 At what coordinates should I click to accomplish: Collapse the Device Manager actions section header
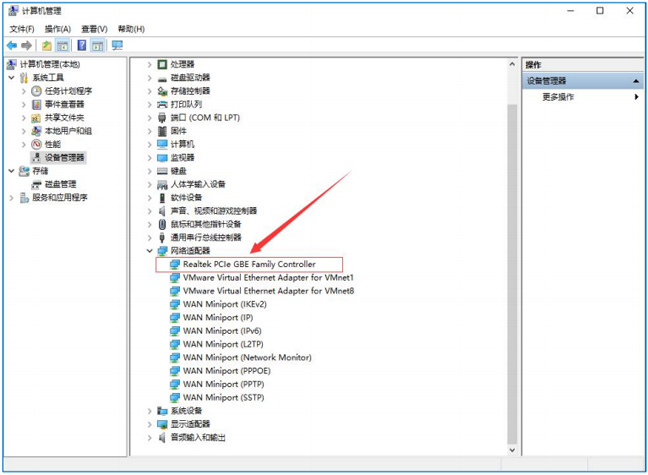[x=636, y=81]
